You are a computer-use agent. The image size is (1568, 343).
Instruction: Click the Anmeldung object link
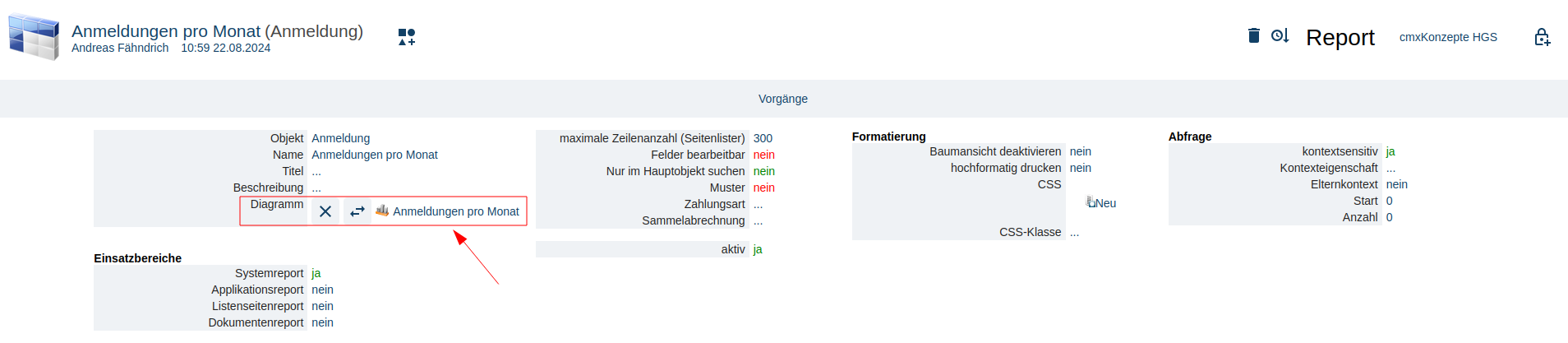point(340,138)
